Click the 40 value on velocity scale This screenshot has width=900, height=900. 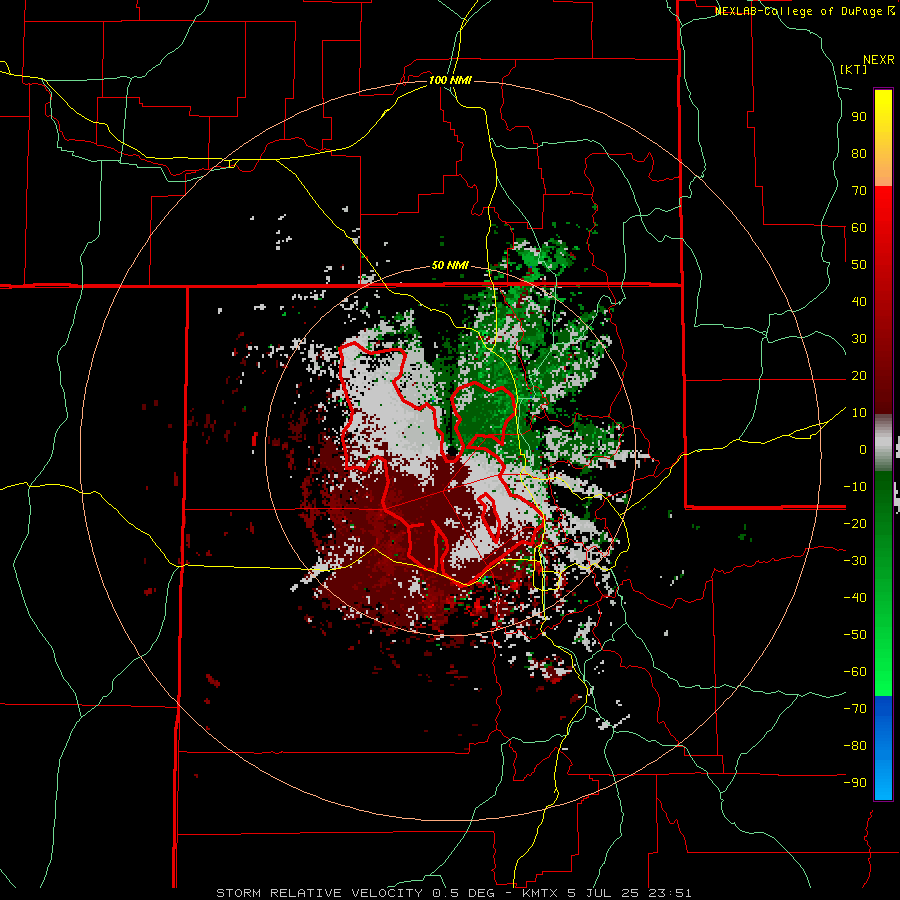point(859,301)
